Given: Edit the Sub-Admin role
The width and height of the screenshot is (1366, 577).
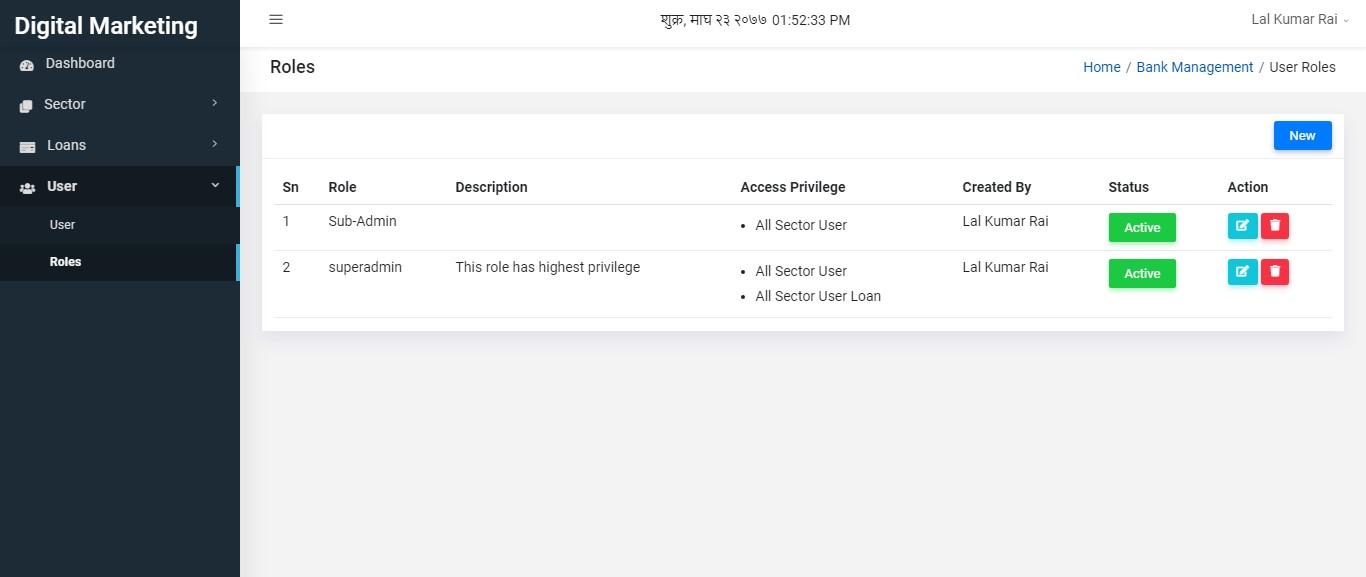Looking at the screenshot, I should (x=1242, y=226).
